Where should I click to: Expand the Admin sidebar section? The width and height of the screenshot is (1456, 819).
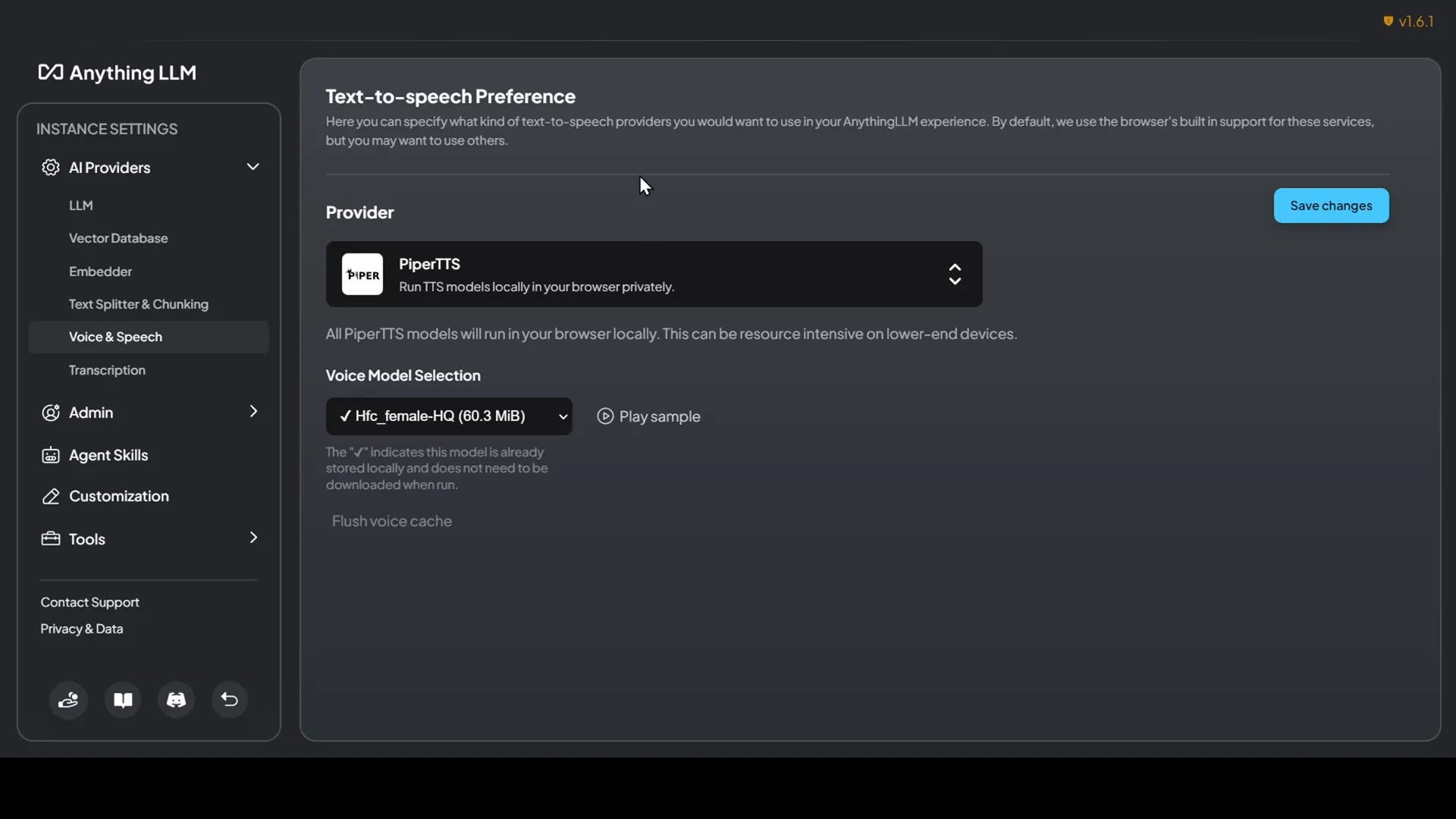click(x=253, y=413)
